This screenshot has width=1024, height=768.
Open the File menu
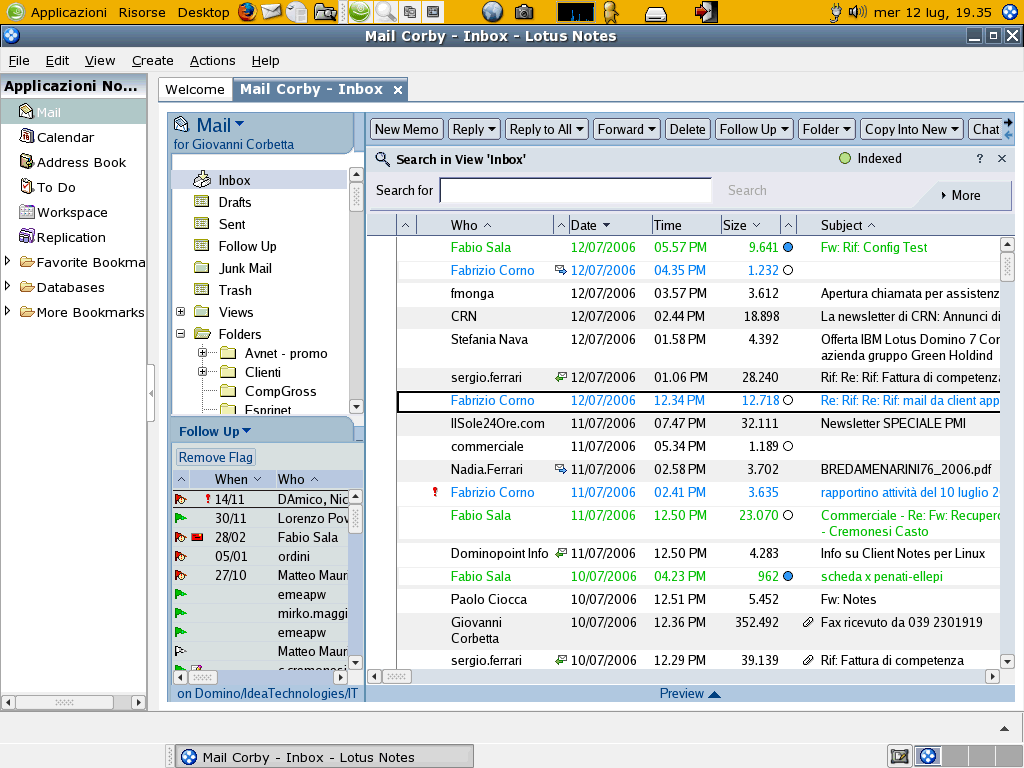(19, 61)
